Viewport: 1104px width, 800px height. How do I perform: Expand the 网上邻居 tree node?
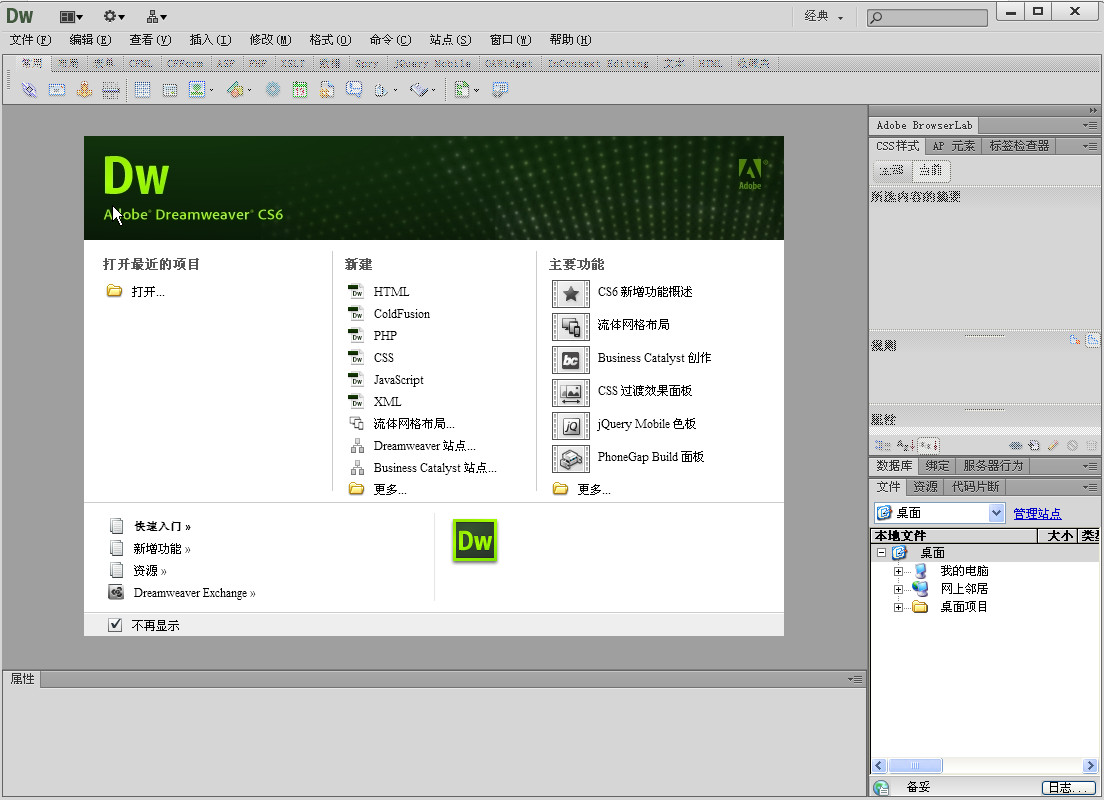tap(898, 589)
